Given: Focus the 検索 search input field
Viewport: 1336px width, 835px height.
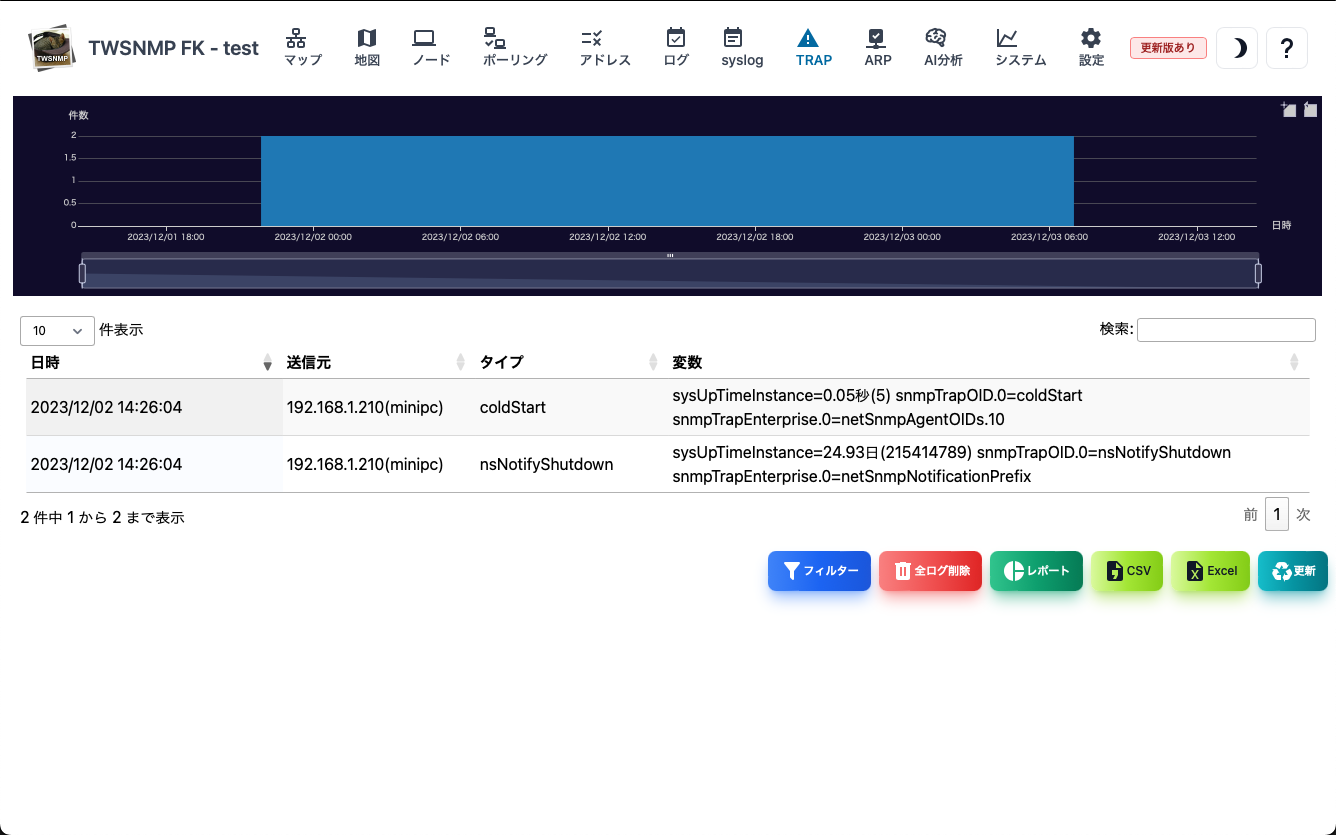Looking at the screenshot, I should 1226,330.
